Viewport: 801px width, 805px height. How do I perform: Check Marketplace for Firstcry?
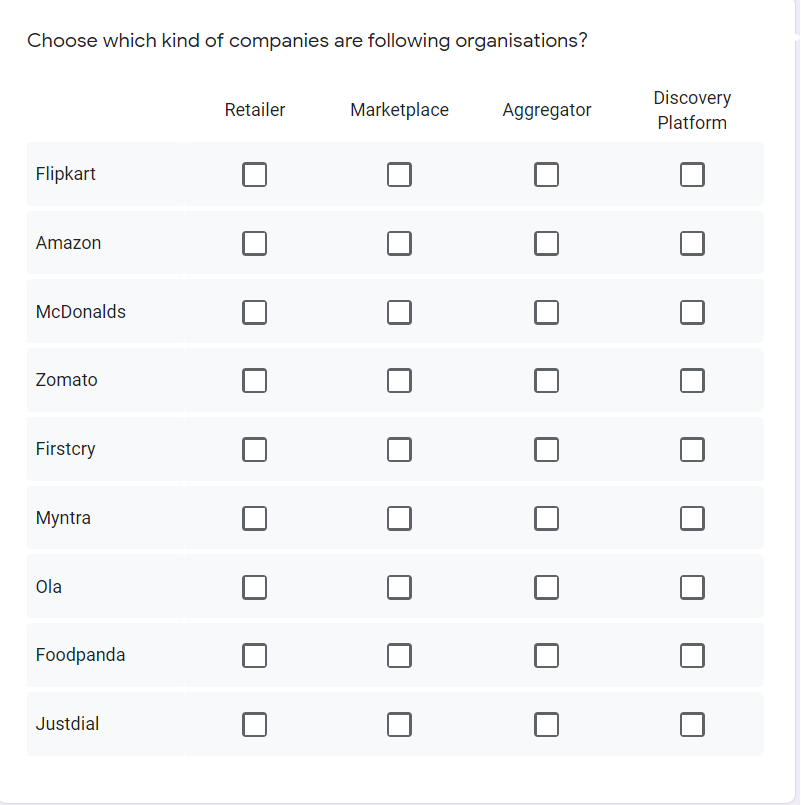(399, 449)
